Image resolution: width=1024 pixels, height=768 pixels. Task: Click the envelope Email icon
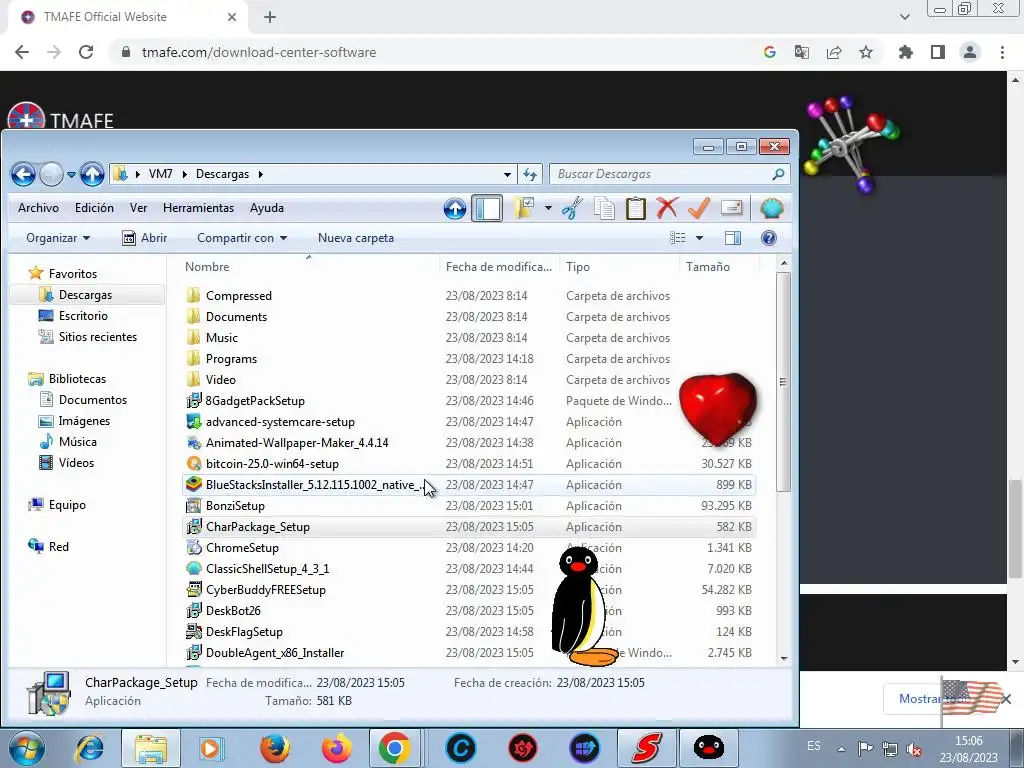pyautogui.click(x=731, y=208)
